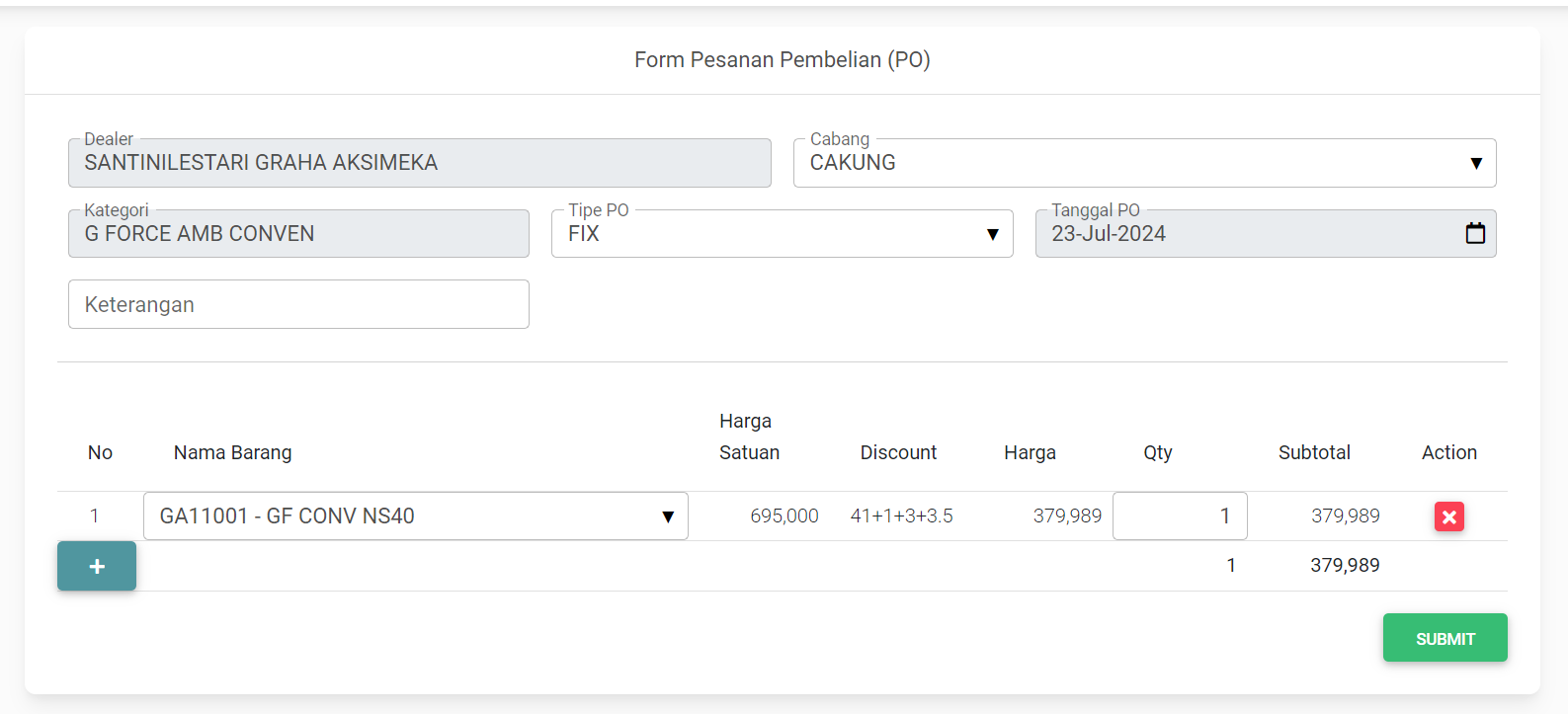The height and width of the screenshot is (714, 1568).
Task: Click the 23-Jul-2024 date text
Action: [x=1109, y=234]
